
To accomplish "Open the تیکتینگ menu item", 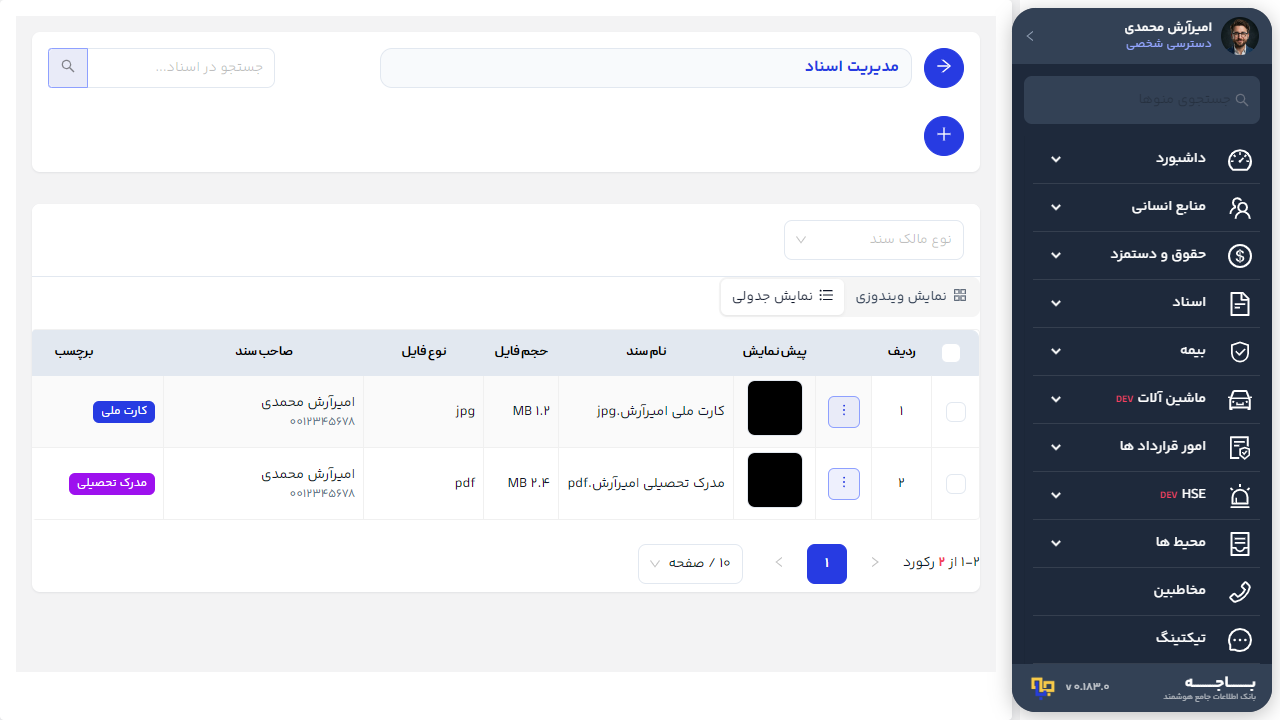I will tap(1144, 640).
